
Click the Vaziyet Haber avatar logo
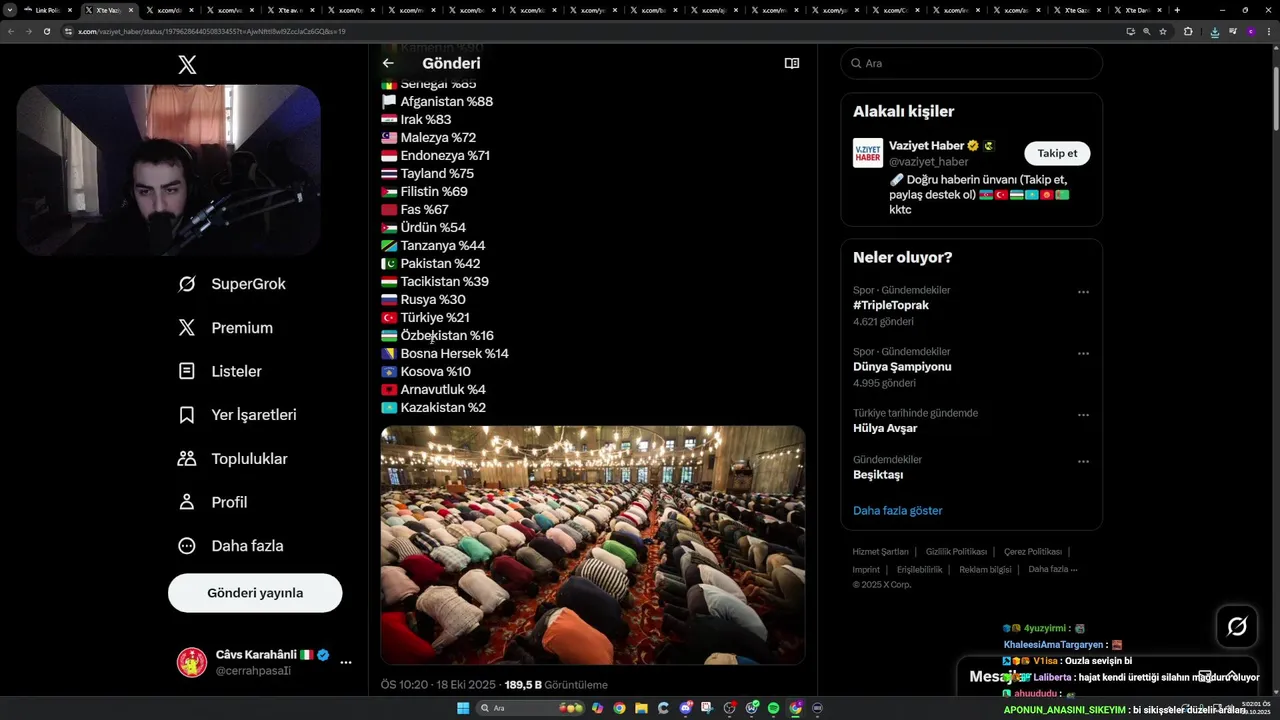click(x=868, y=153)
